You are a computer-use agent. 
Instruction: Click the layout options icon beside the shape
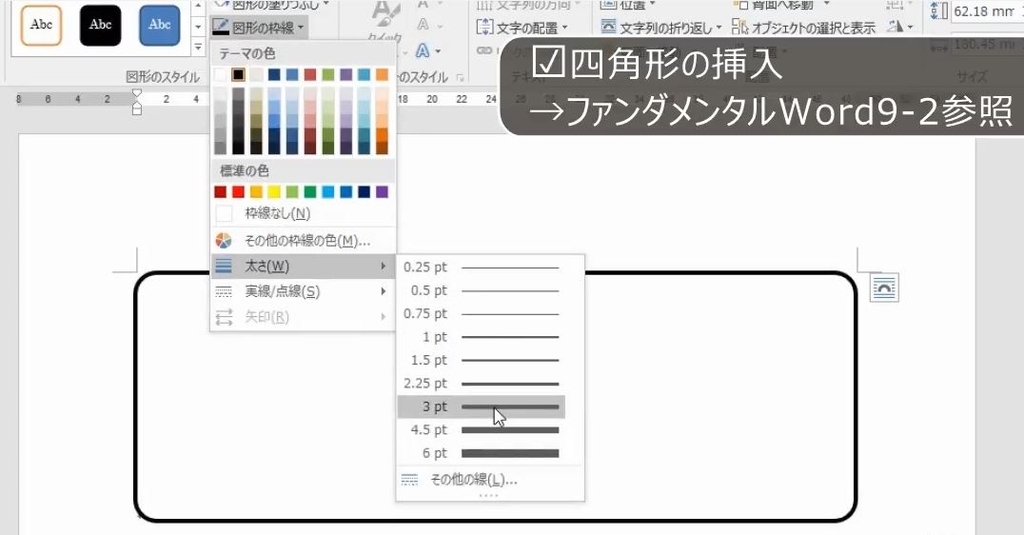(884, 287)
